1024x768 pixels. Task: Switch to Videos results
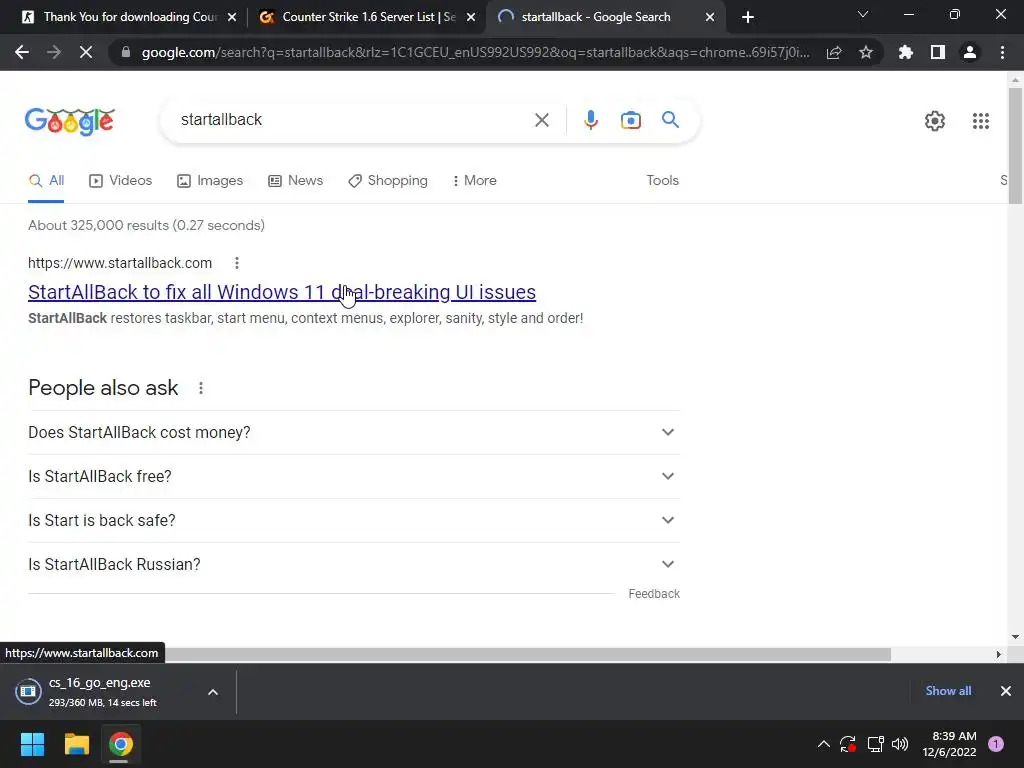[120, 181]
